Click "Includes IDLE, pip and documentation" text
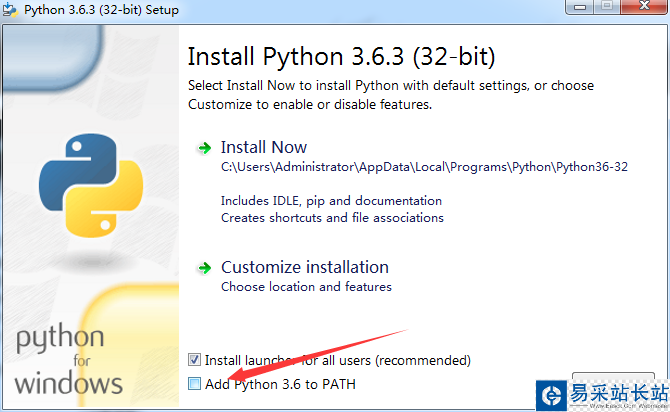The height and width of the screenshot is (412, 670). coord(331,201)
